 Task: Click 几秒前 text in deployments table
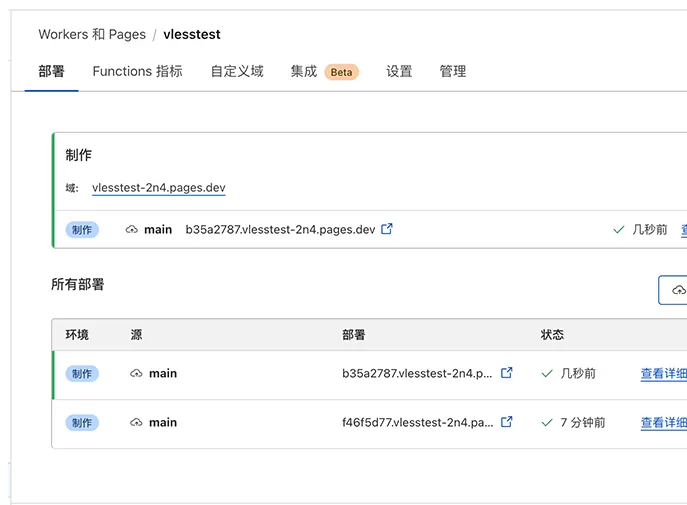point(578,374)
